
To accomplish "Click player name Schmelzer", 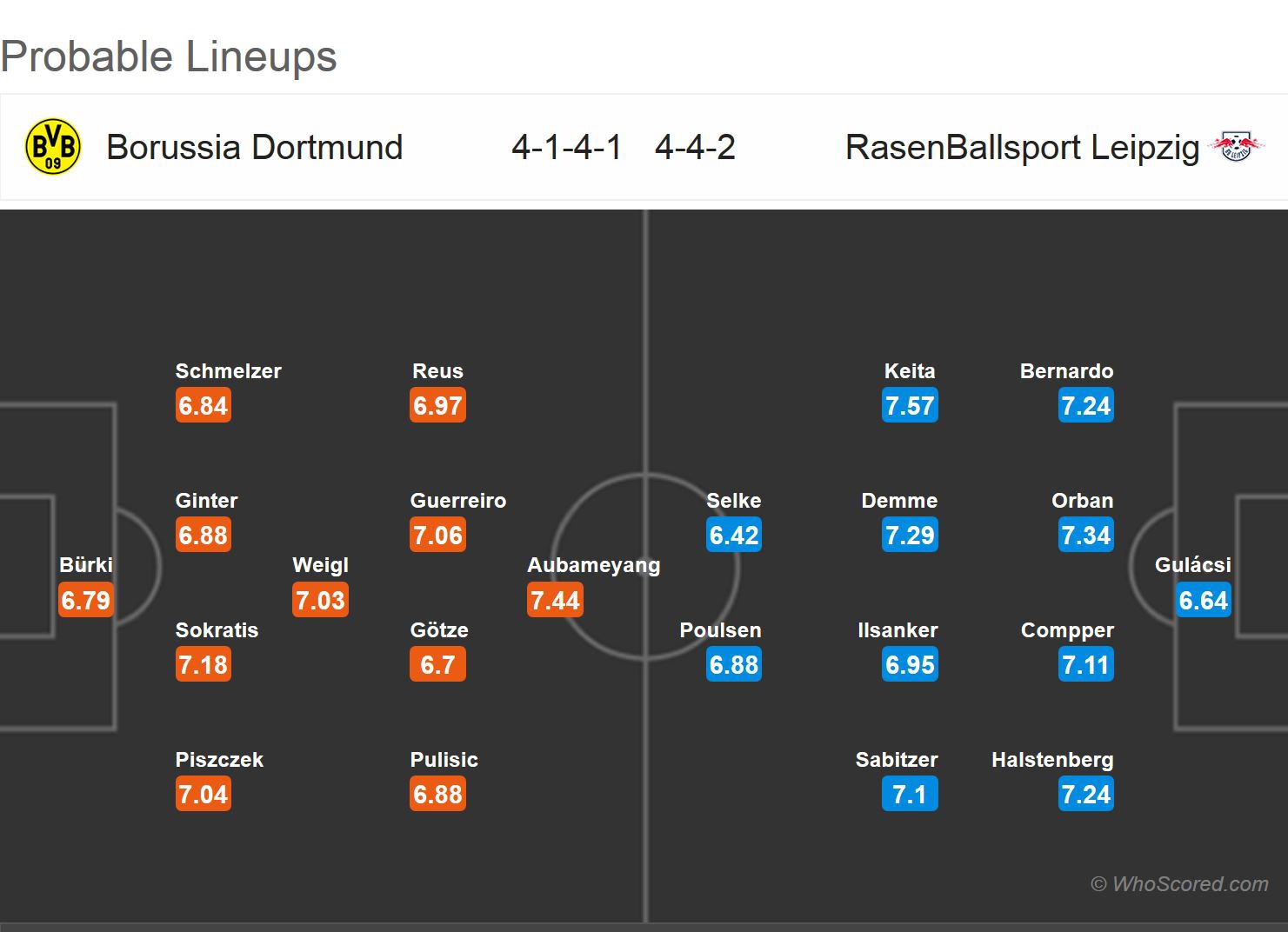I will (228, 371).
